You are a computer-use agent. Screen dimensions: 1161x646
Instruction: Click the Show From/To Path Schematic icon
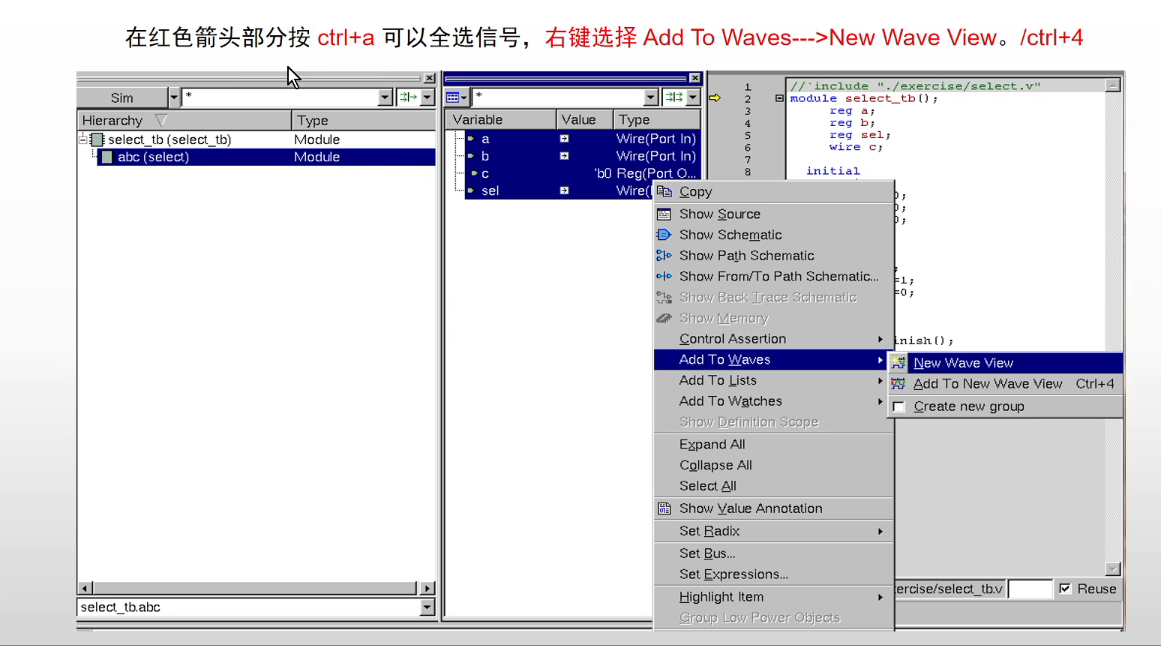[x=664, y=276]
